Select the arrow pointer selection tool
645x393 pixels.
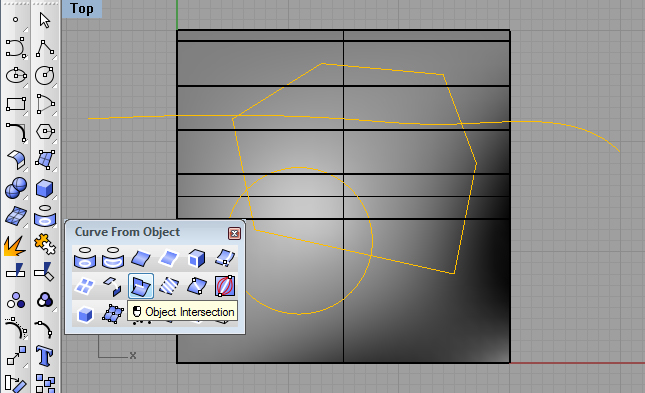[45, 20]
